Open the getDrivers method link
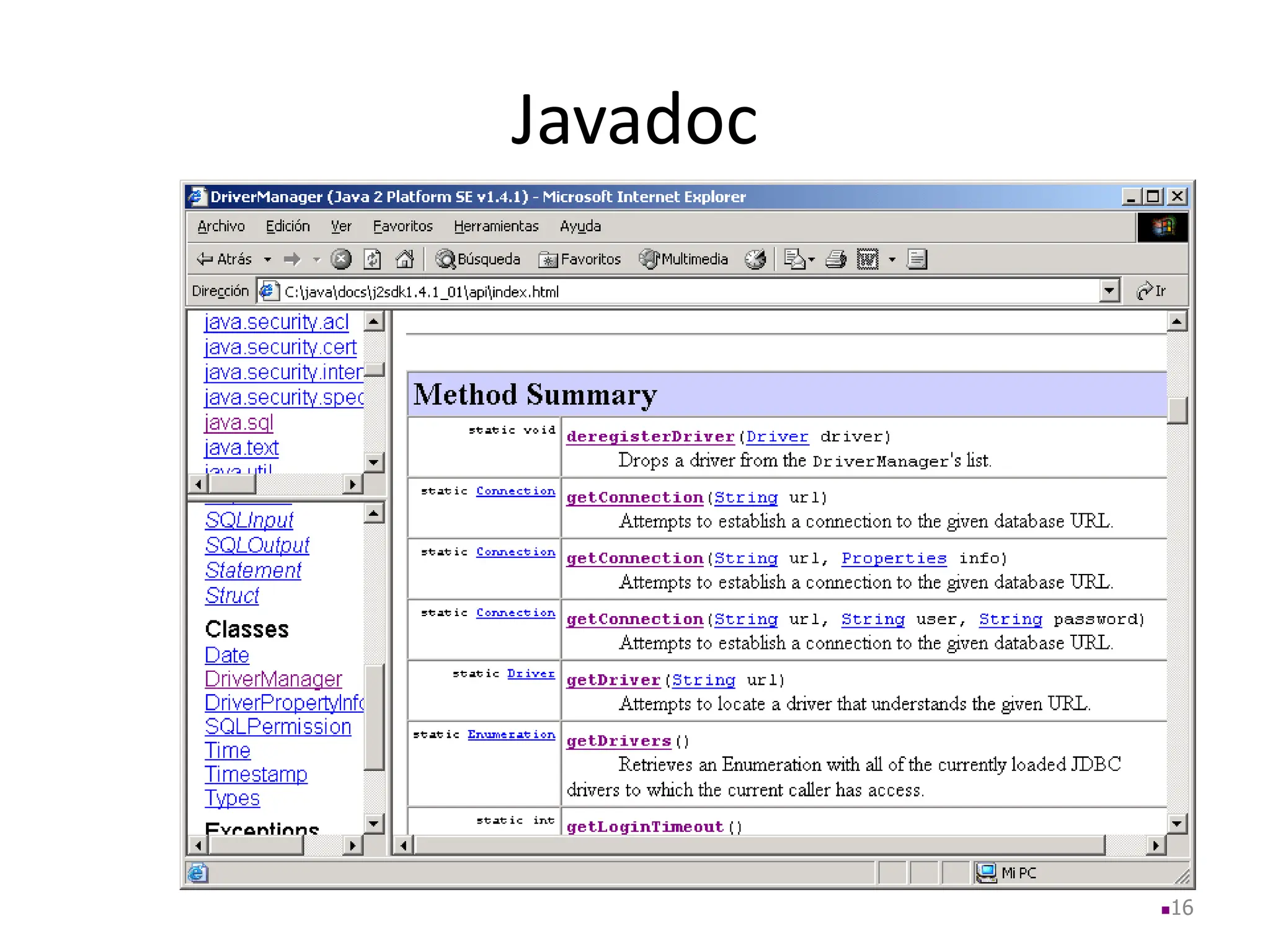 [x=619, y=741]
